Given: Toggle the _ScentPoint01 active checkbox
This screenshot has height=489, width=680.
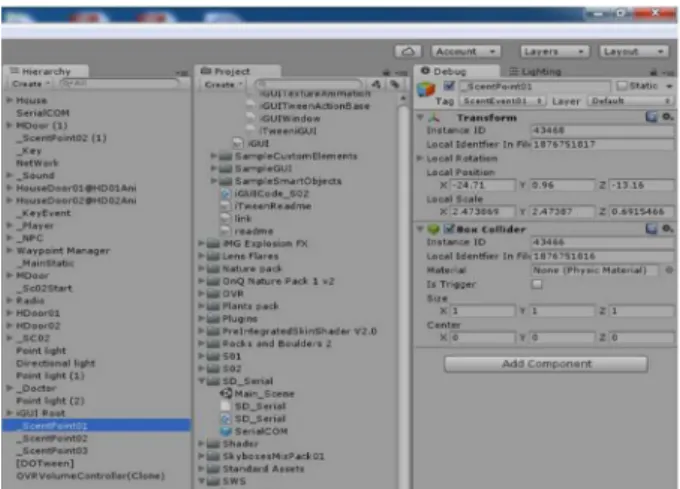Looking at the screenshot, I should coord(449,86).
